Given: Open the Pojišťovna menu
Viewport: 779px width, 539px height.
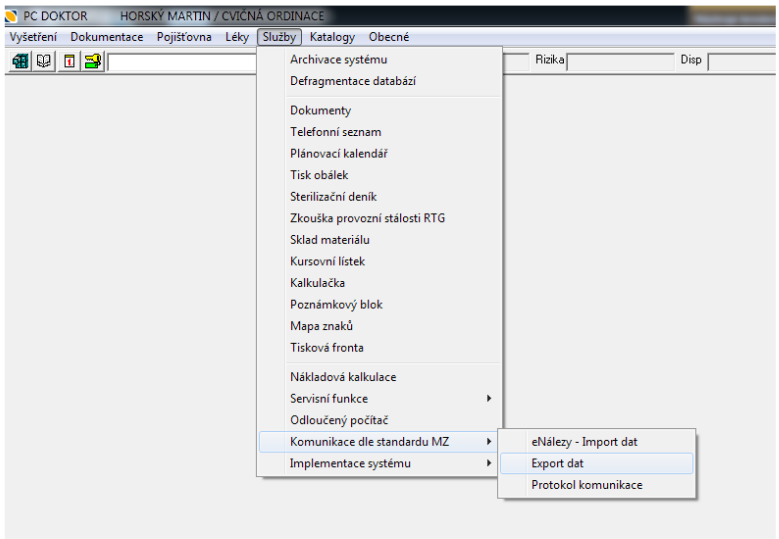Looking at the screenshot, I should 184,37.
